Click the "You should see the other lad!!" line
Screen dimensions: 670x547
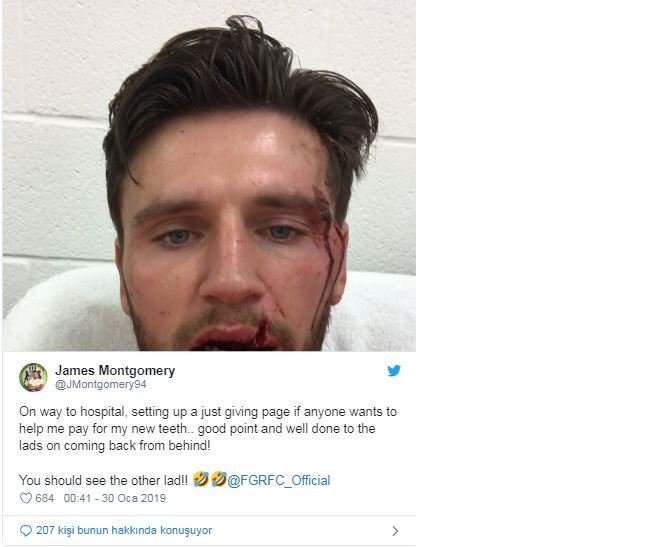coord(103,480)
